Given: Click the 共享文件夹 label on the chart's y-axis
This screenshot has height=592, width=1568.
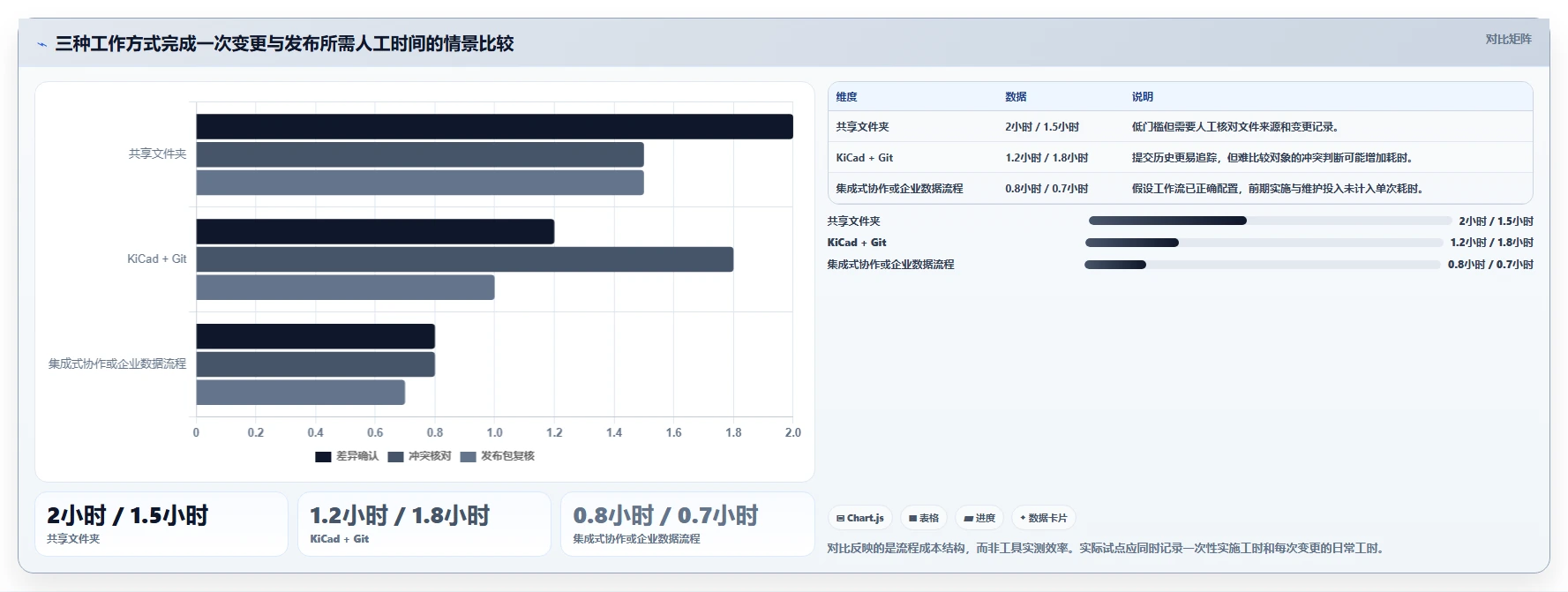Looking at the screenshot, I should [x=157, y=154].
